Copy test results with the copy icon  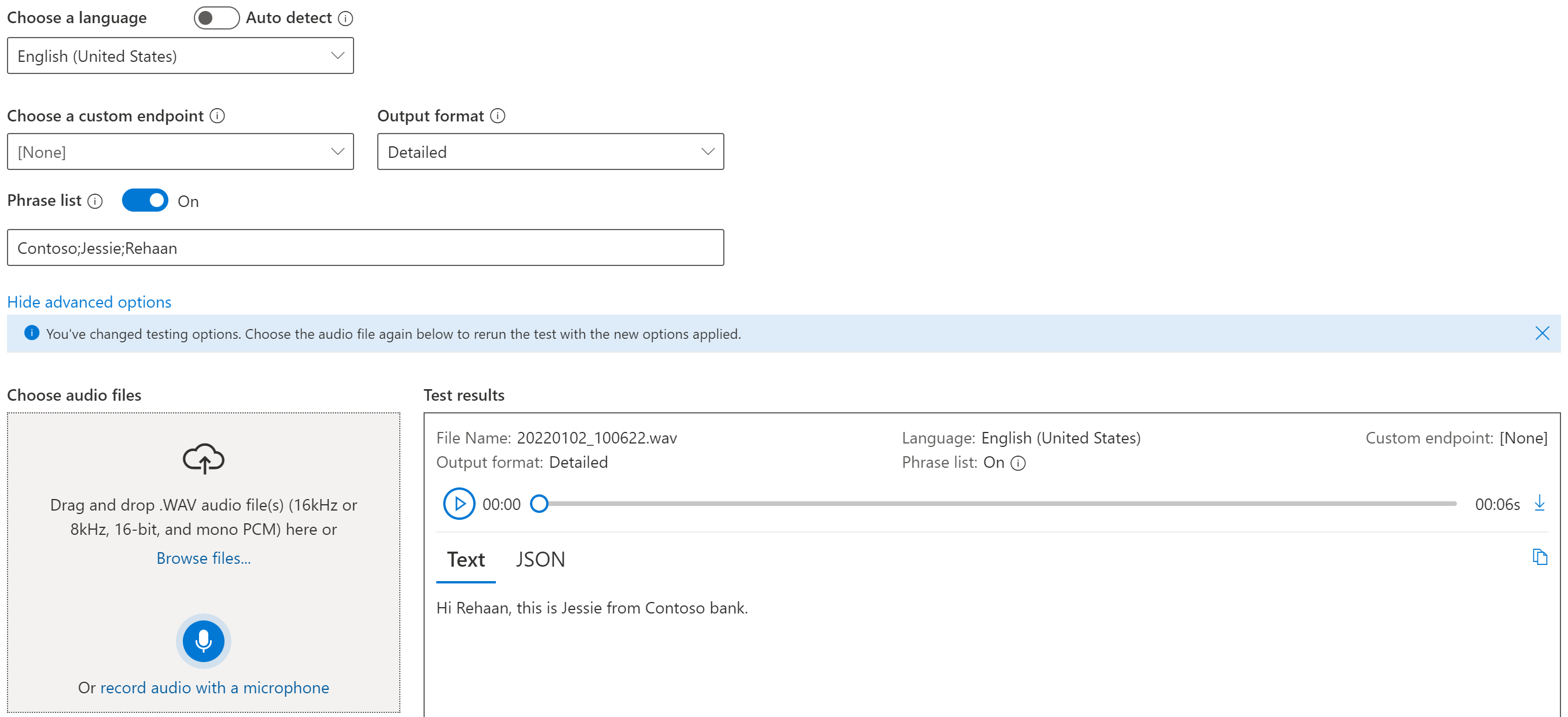click(x=1540, y=557)
